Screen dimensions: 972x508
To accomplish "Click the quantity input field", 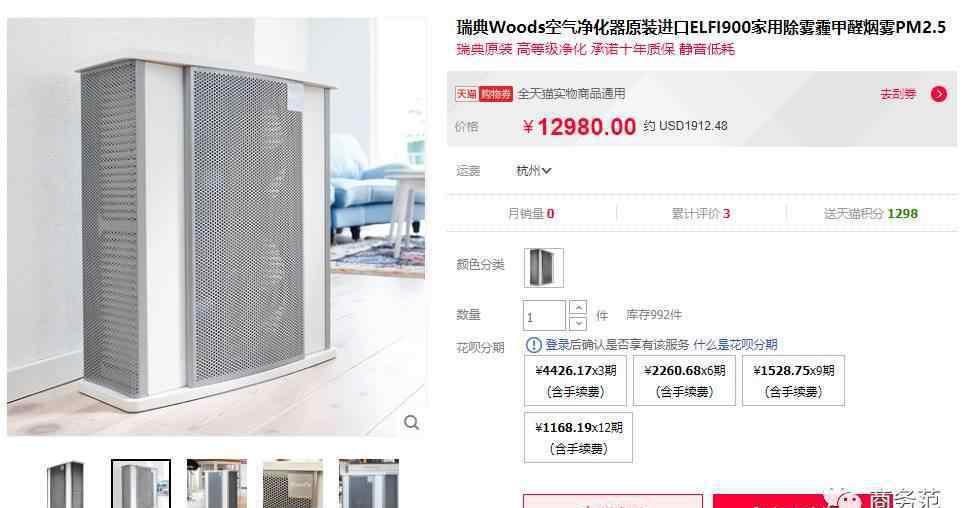I will click(544, 316).
